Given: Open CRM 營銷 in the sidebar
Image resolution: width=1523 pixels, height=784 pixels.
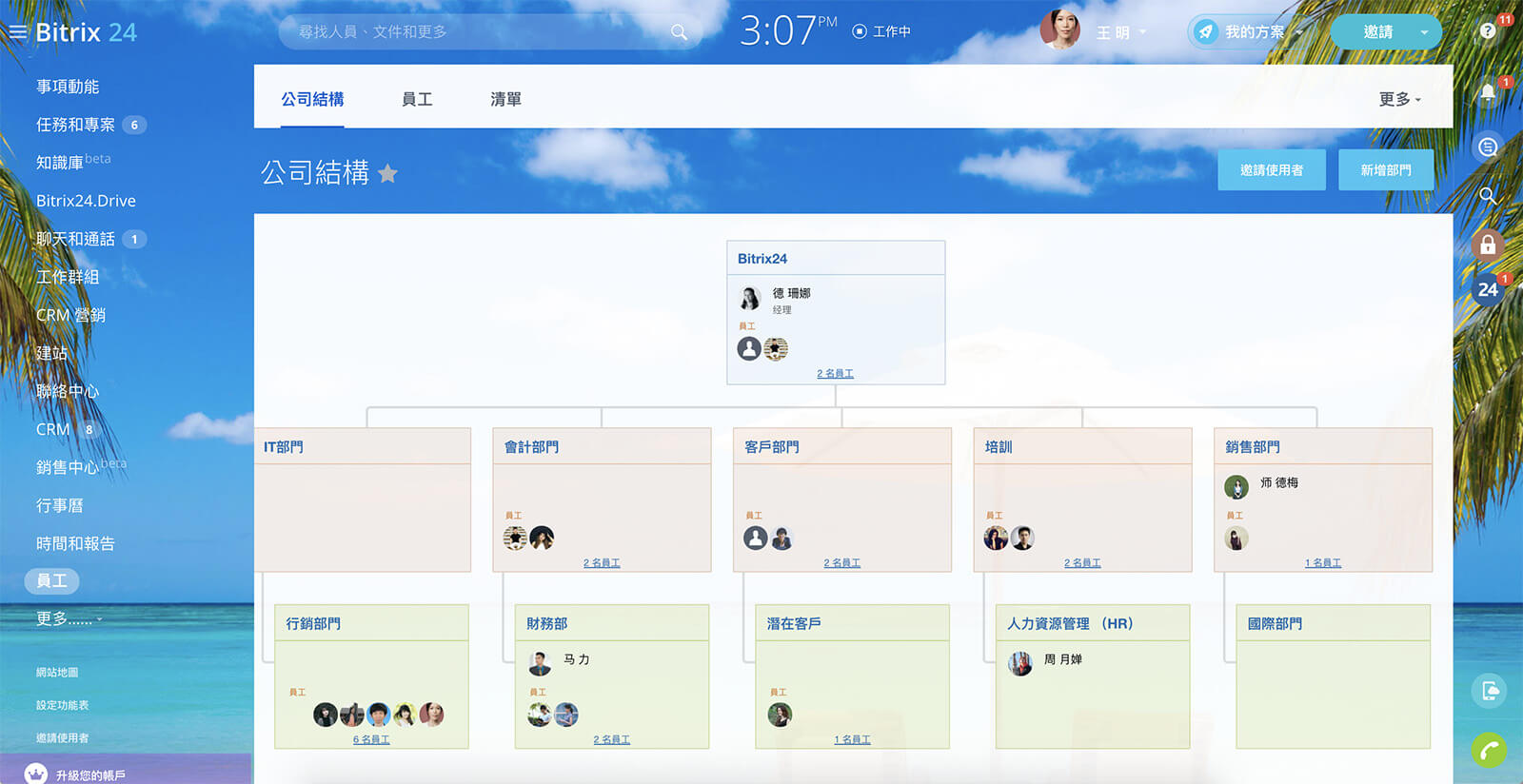Looking at the screenshot, I should click(x=70, y=315).
